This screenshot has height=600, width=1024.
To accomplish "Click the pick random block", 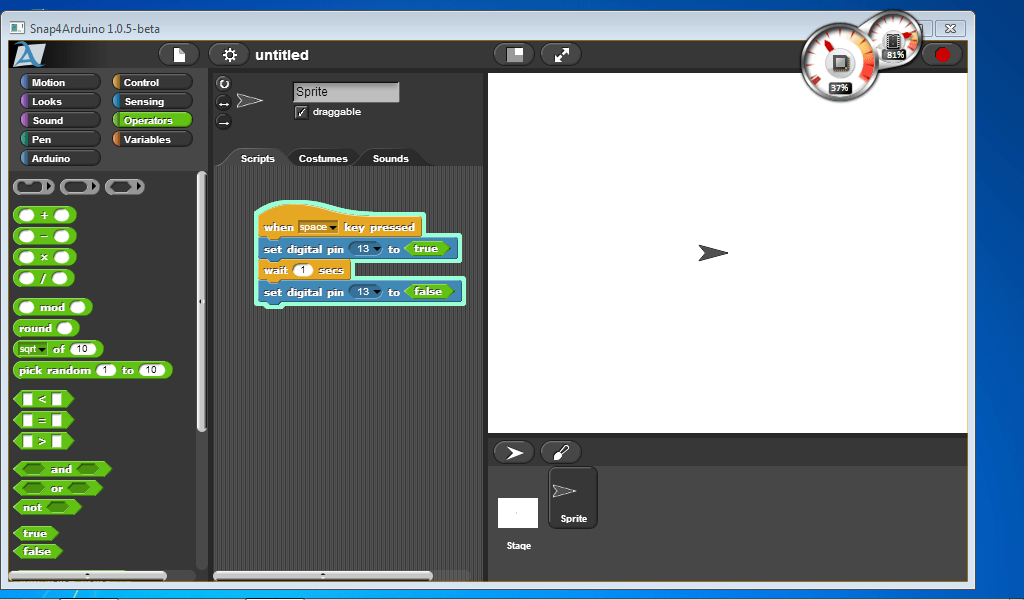I will point(92,370).
